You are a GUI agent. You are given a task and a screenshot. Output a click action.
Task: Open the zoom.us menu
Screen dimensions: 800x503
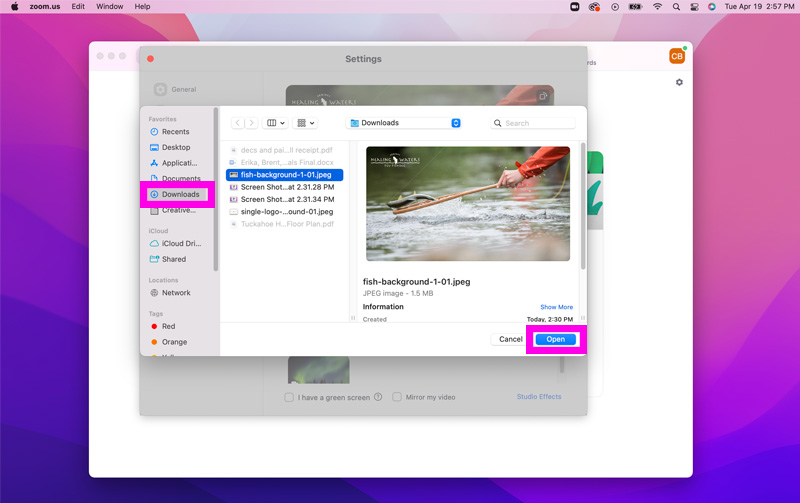[45, 7]
